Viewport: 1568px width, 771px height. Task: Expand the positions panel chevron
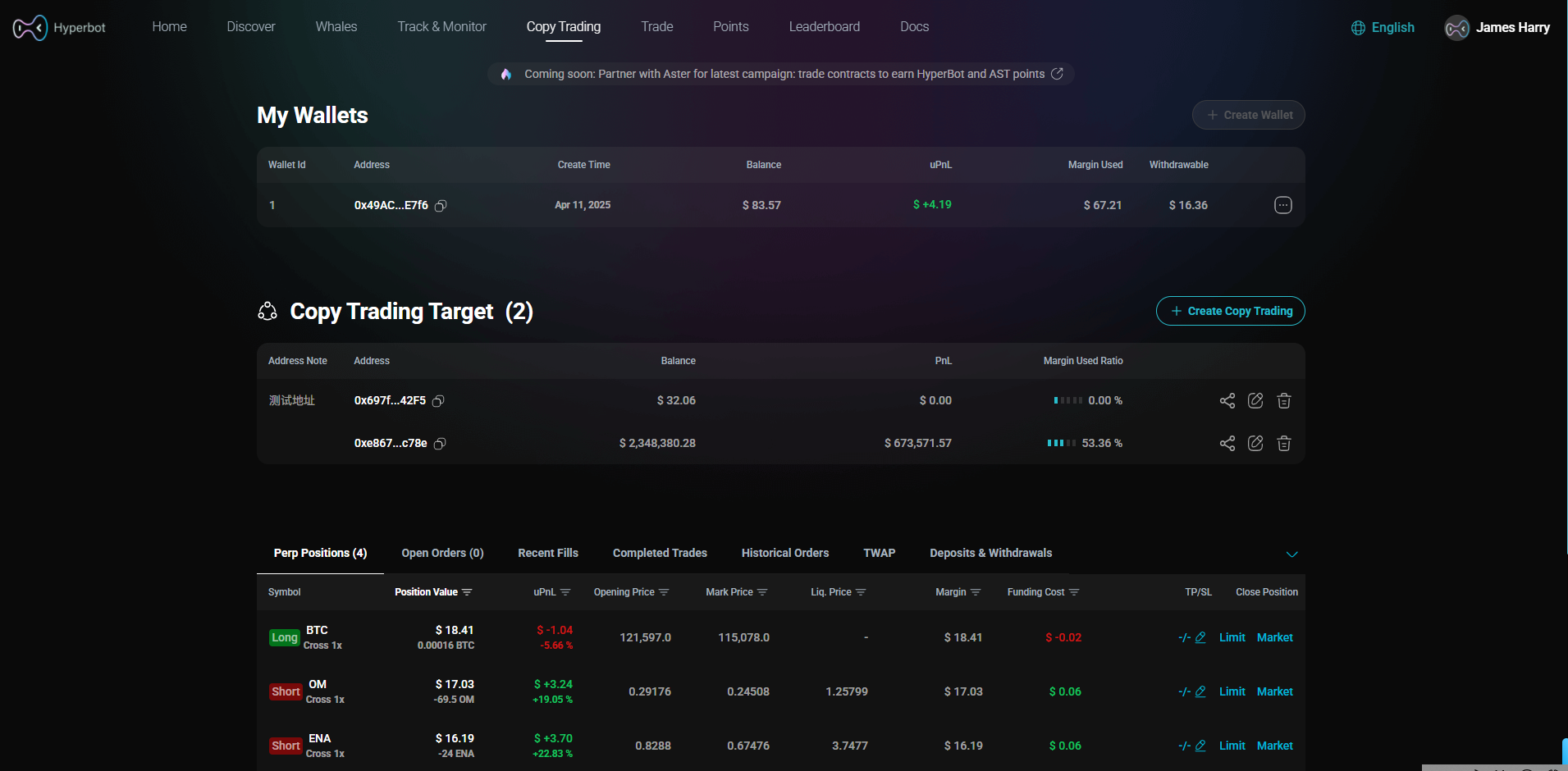[x=1291, y=554]
